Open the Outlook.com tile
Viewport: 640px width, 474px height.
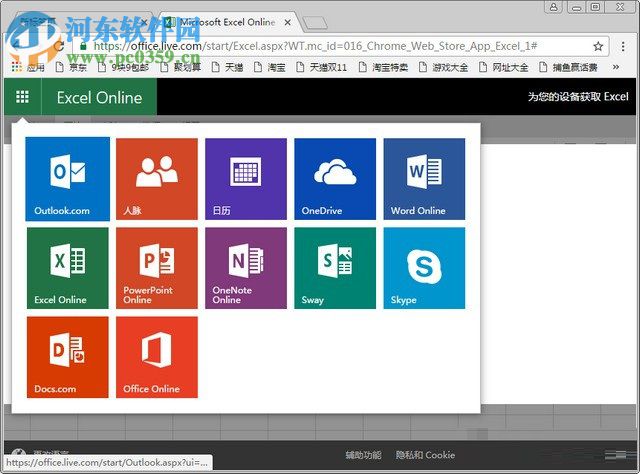click(67, 179)
